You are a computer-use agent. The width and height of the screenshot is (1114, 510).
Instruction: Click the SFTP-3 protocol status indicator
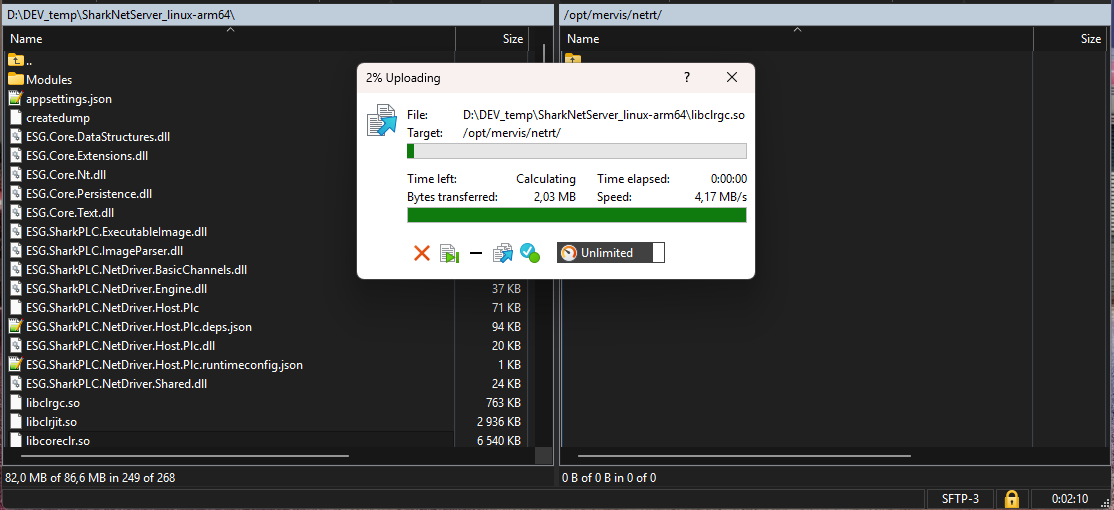961,498
